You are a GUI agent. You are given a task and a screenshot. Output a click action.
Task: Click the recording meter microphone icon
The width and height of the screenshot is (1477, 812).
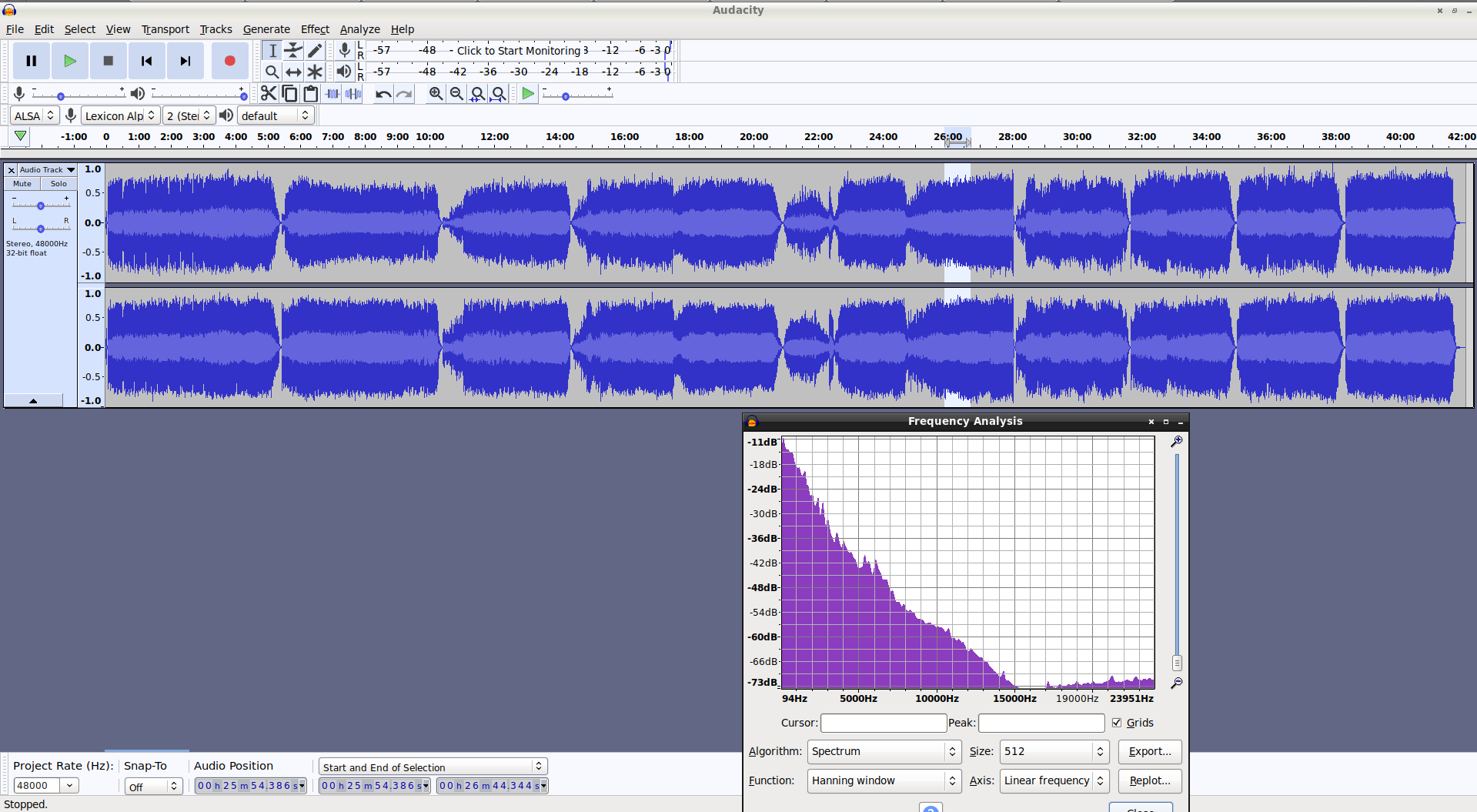point(345,51)
